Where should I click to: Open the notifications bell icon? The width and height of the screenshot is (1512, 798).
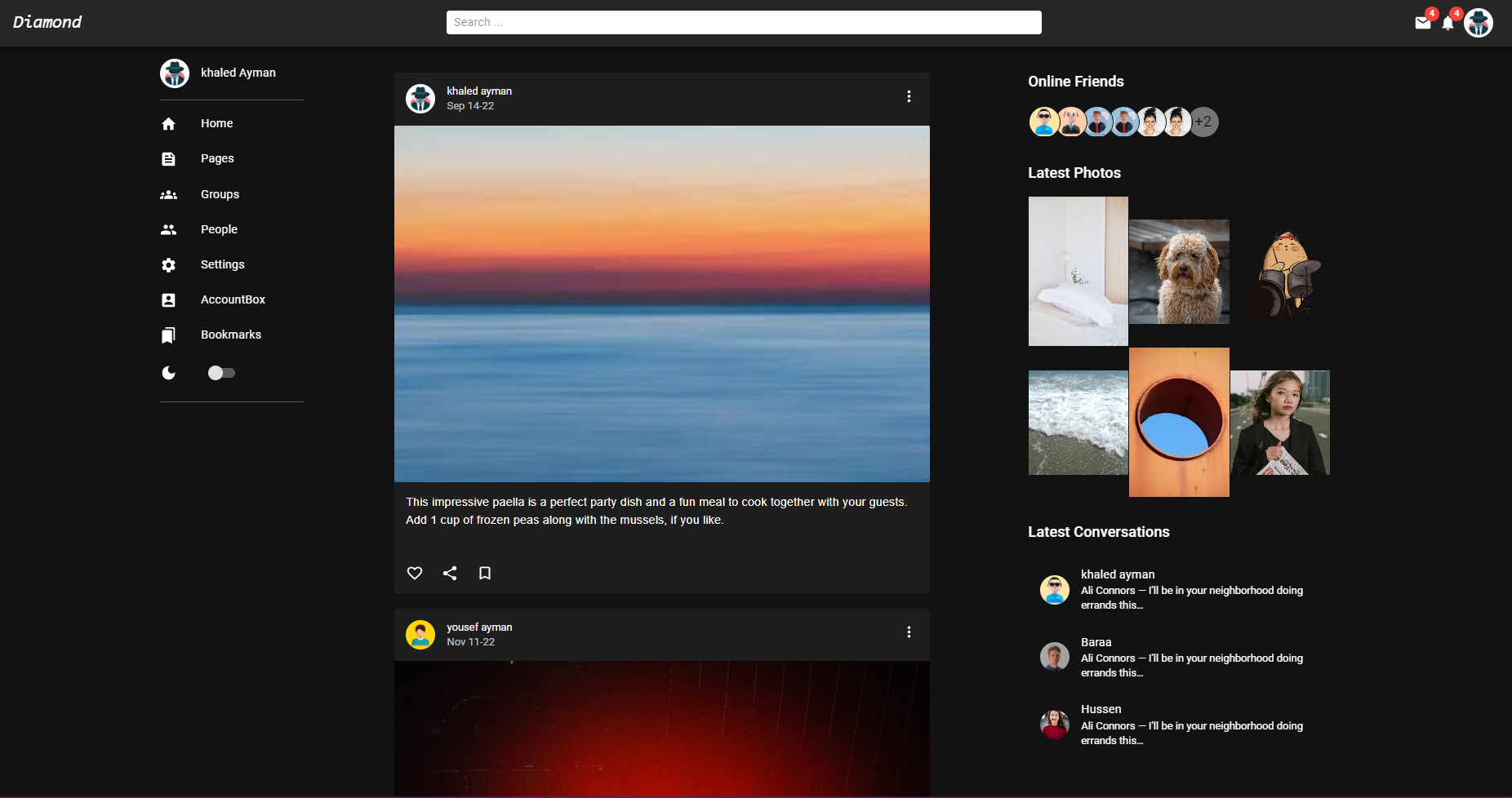1448,23
